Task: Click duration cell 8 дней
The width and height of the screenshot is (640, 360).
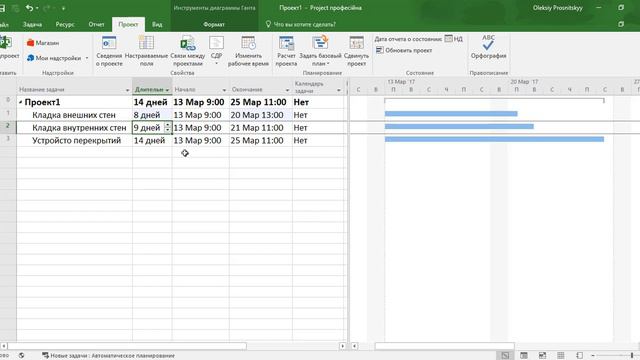Action: [x=152, y=115]
